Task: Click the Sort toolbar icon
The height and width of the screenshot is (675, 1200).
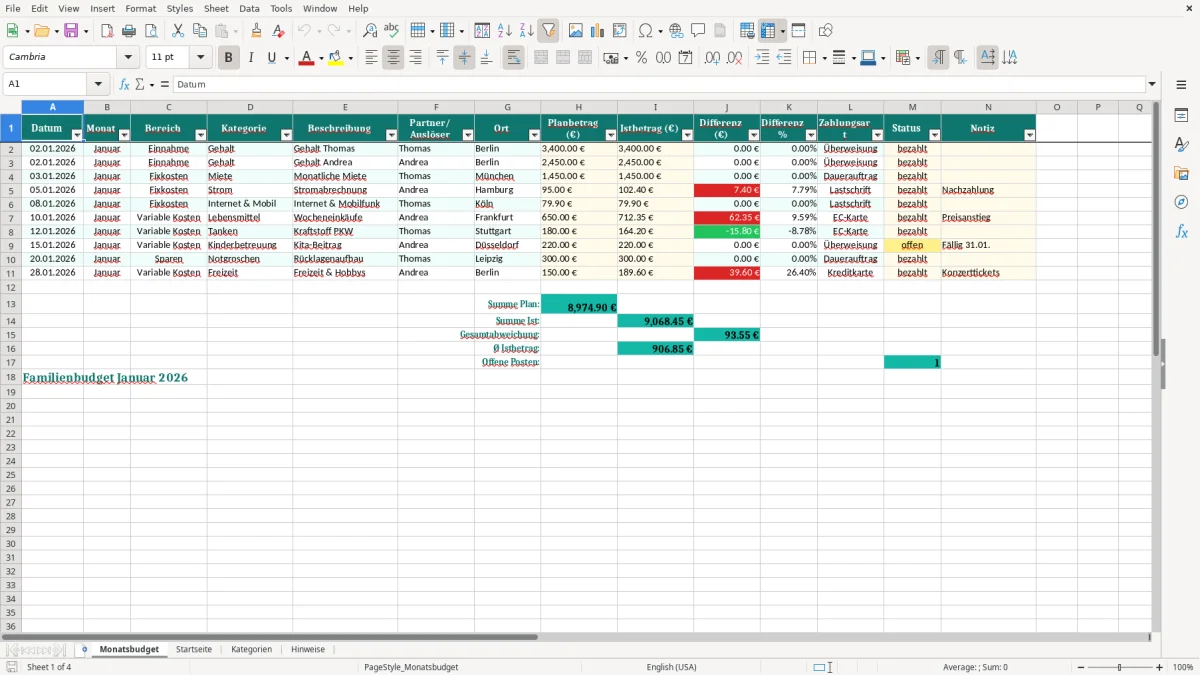Action: click(x=482, y=31)
